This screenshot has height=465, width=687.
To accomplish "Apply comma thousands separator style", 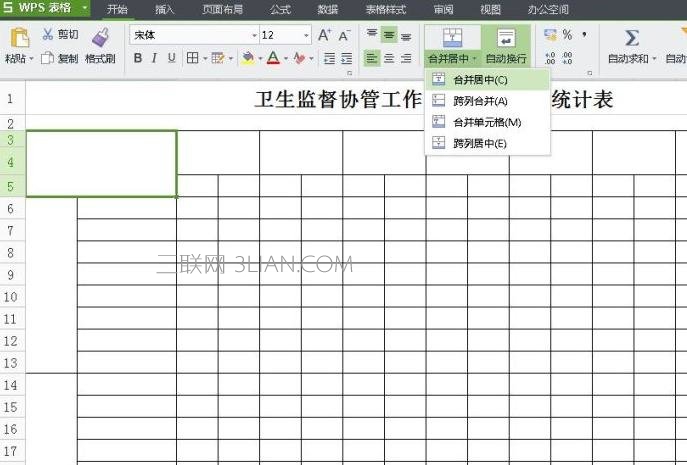I will pos(584,35).
